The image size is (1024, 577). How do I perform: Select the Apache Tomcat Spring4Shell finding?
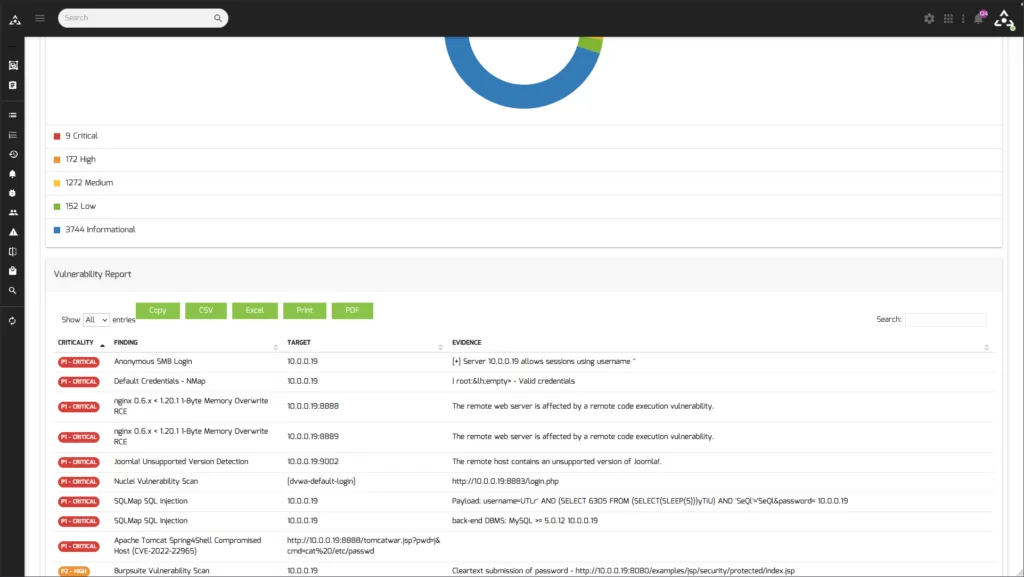point(187,546)
